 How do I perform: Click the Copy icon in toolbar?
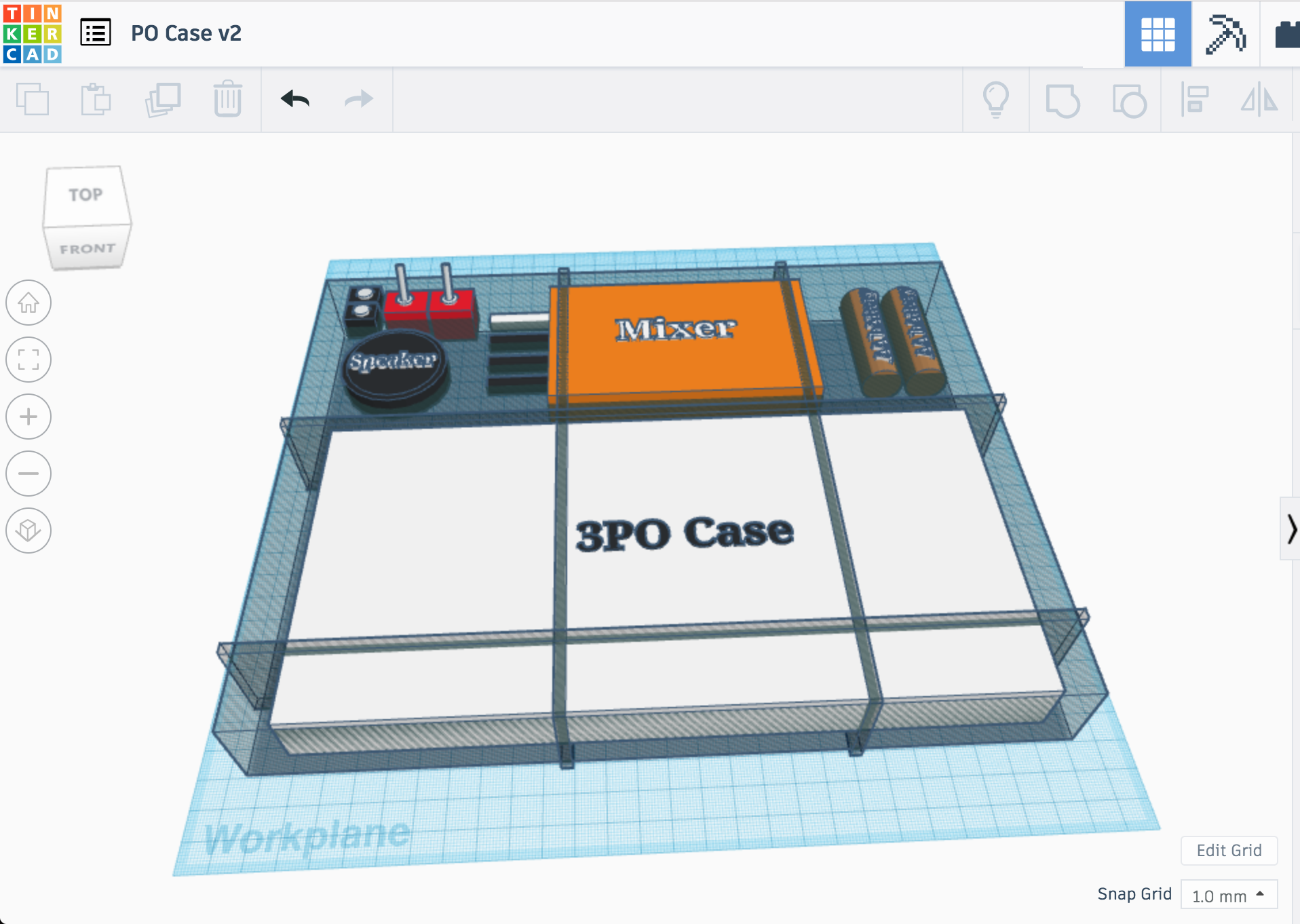click(x=33, y=100)
